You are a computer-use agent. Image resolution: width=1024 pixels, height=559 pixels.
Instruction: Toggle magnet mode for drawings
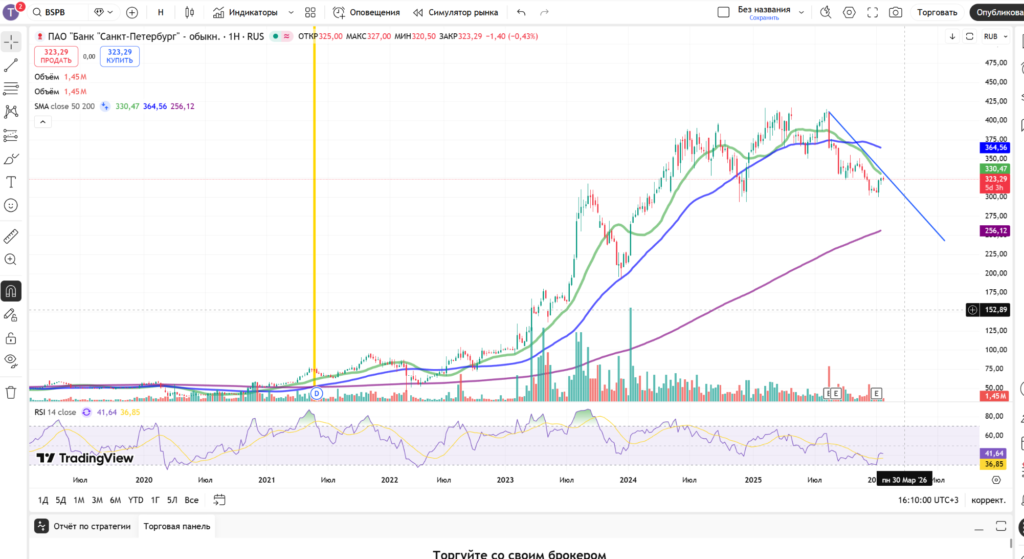[x=11, y=291]
